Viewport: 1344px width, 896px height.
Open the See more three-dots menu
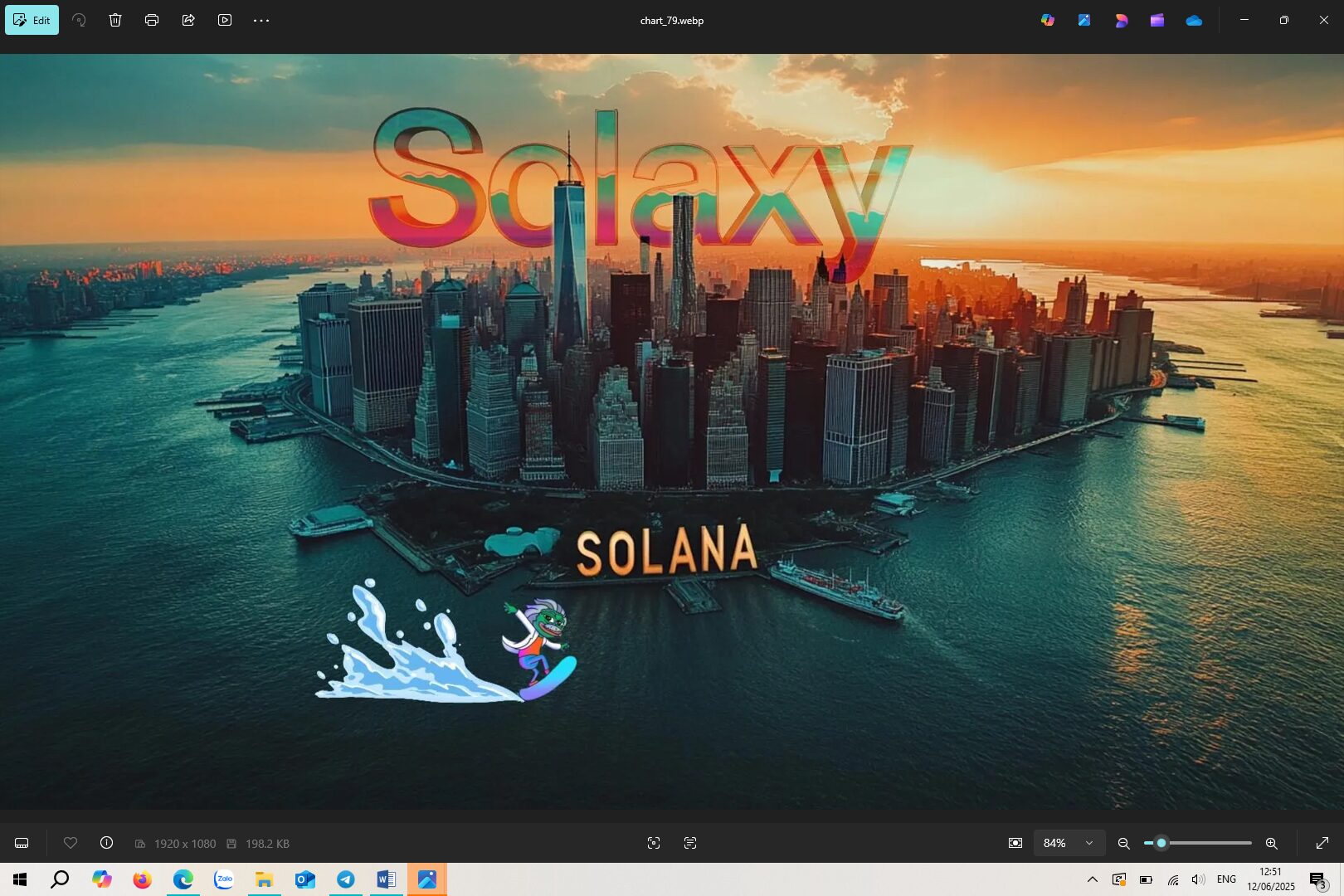click(261, 20)
